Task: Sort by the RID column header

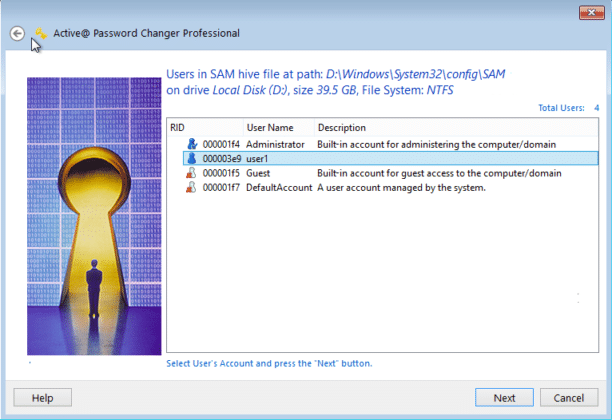Action: [205, 128]
